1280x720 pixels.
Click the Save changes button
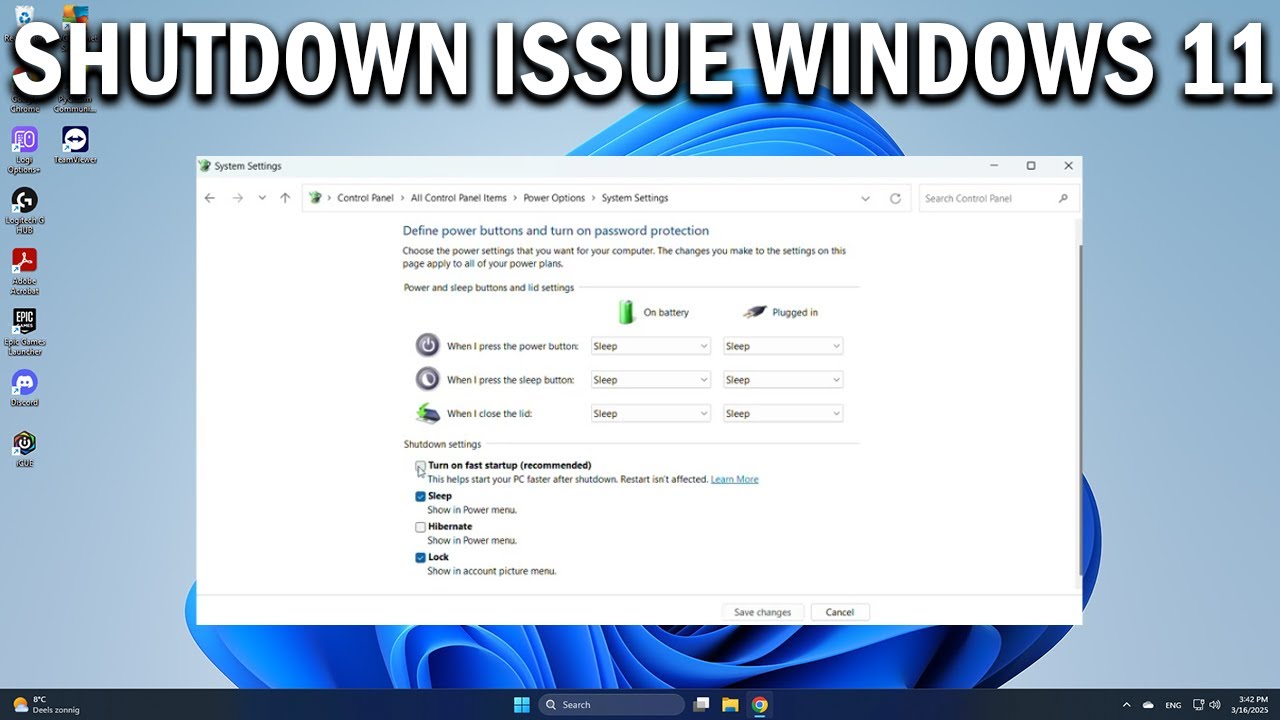[762, 612]
